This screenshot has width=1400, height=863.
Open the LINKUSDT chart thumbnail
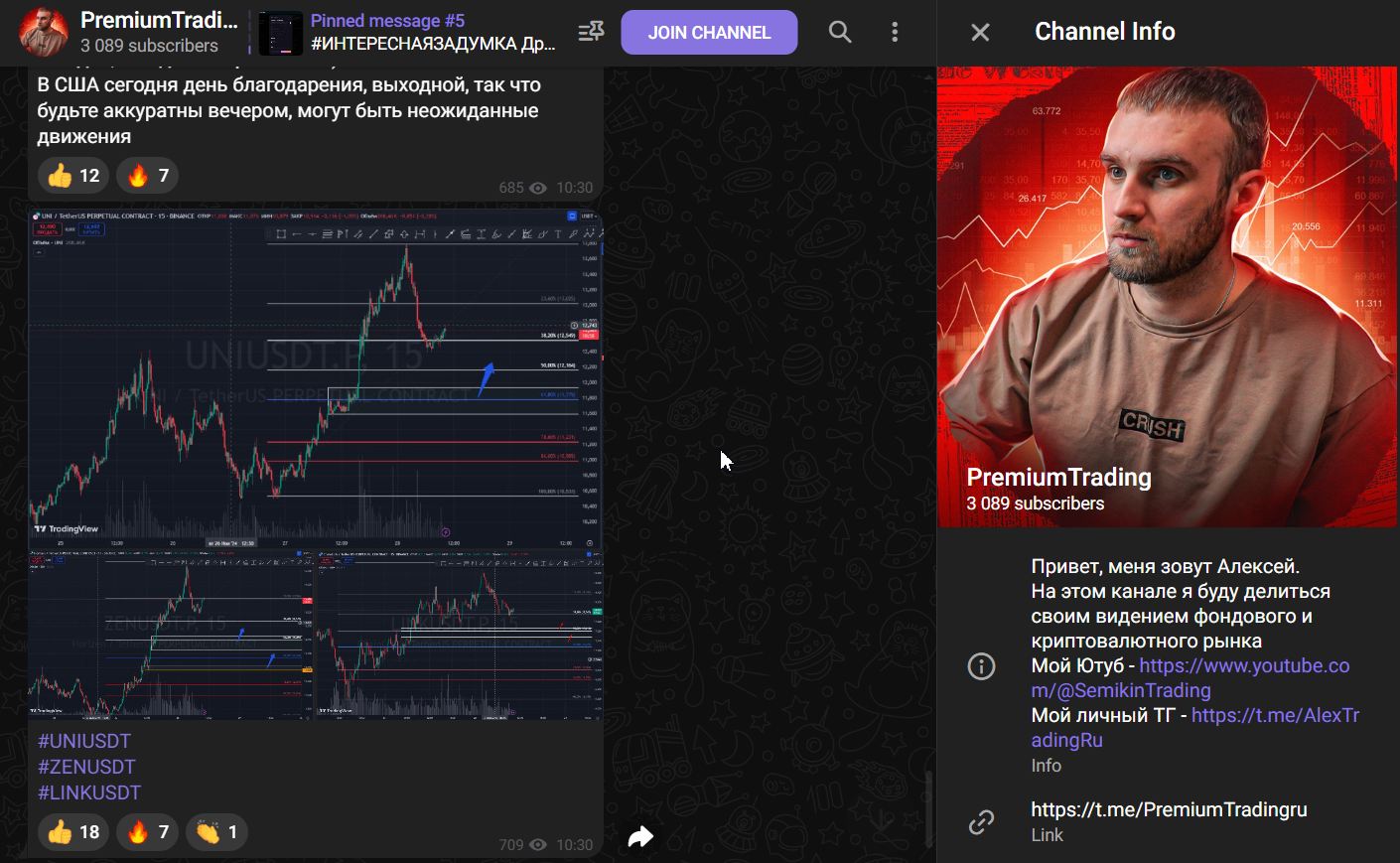(460, 636)
